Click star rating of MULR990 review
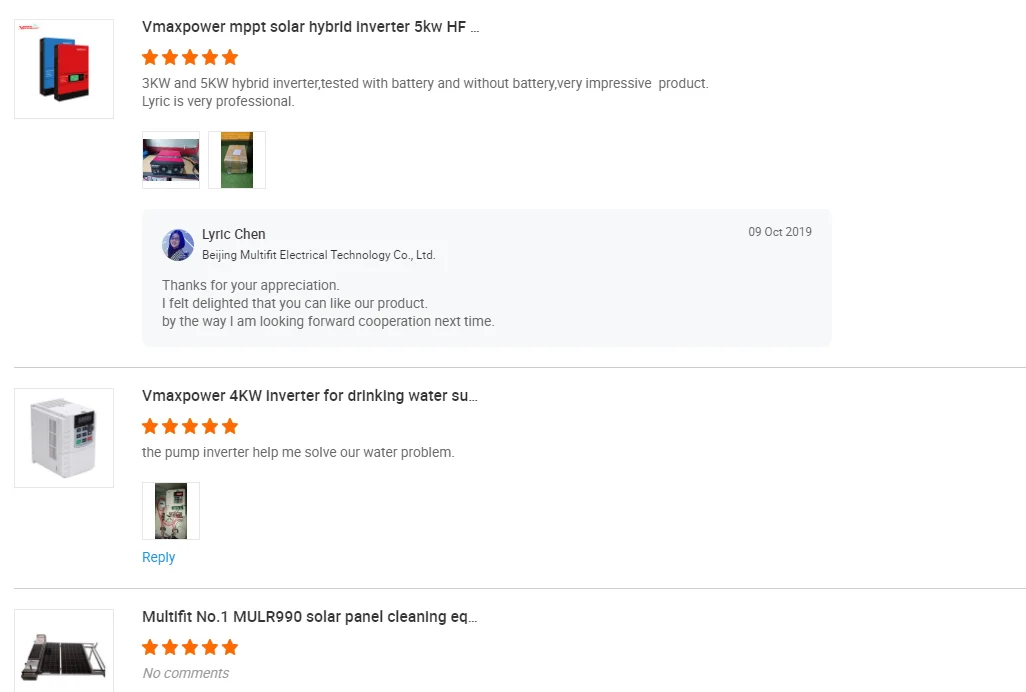The width and height of the screenshot is (1026, 692). tap(190, 647)
